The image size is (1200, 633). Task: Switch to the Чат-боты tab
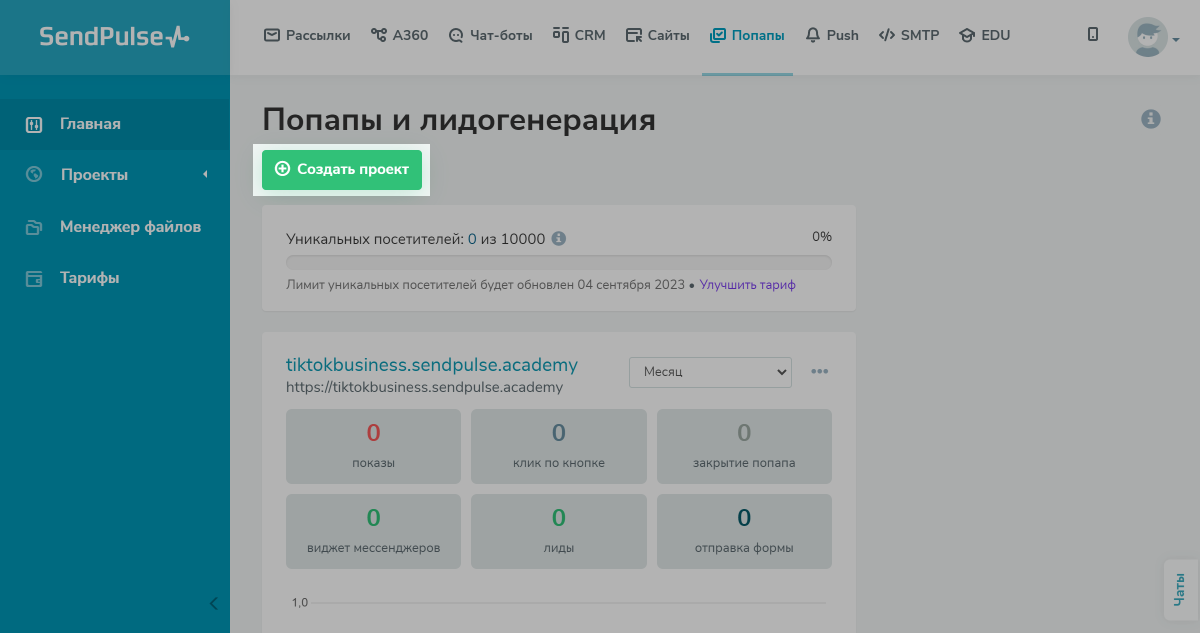point(491,35)
